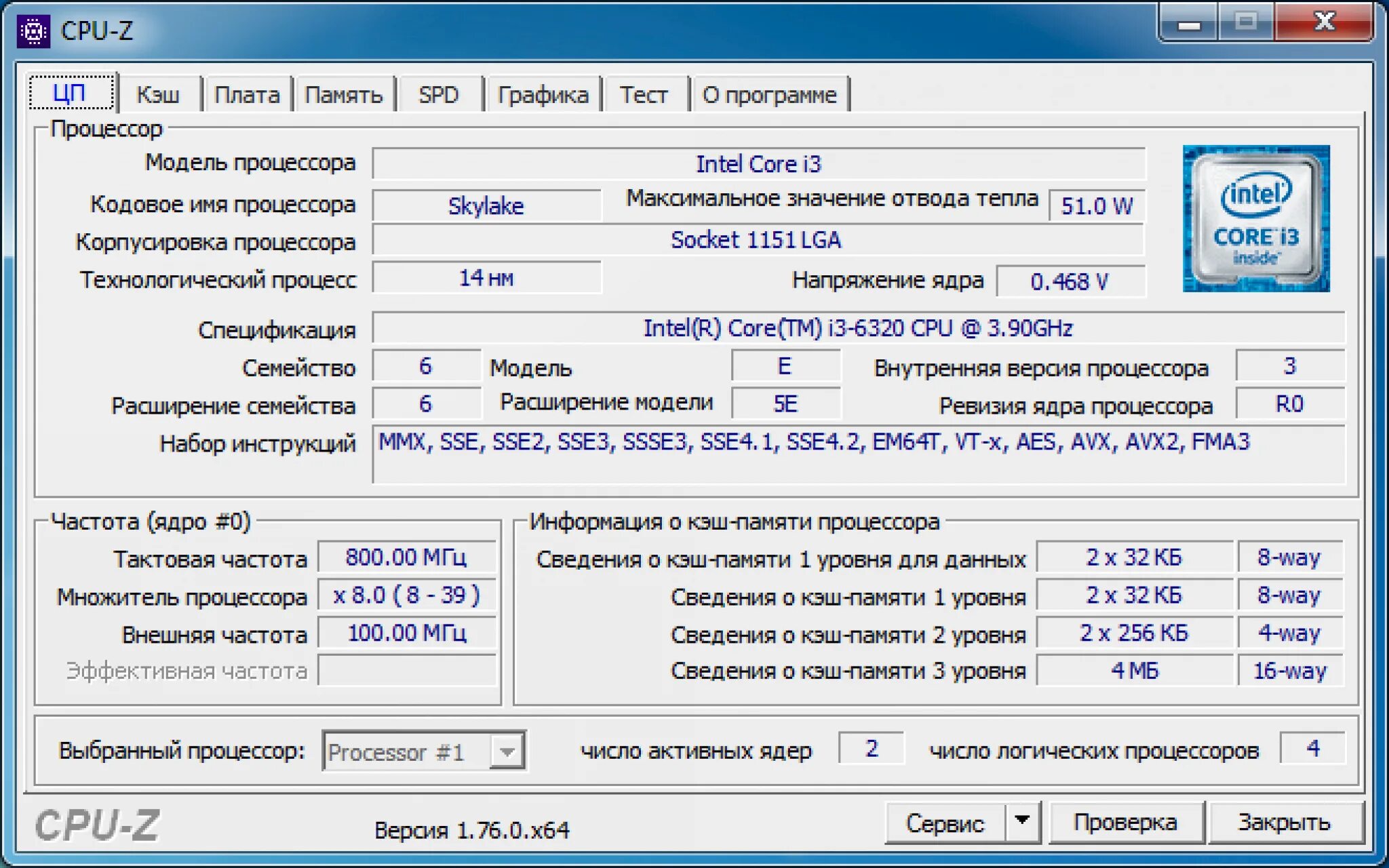Close the CPU-Z window with X

click(1325, 23)
